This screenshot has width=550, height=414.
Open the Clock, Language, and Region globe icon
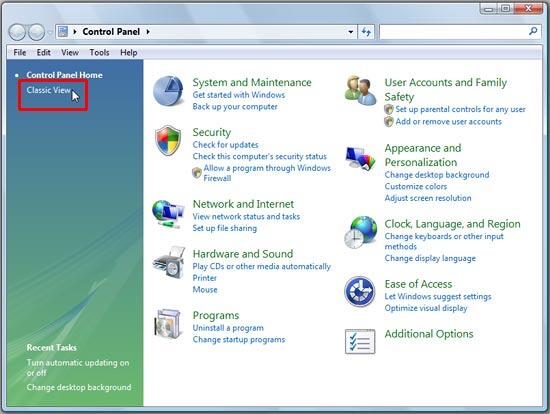coord(361,232)
